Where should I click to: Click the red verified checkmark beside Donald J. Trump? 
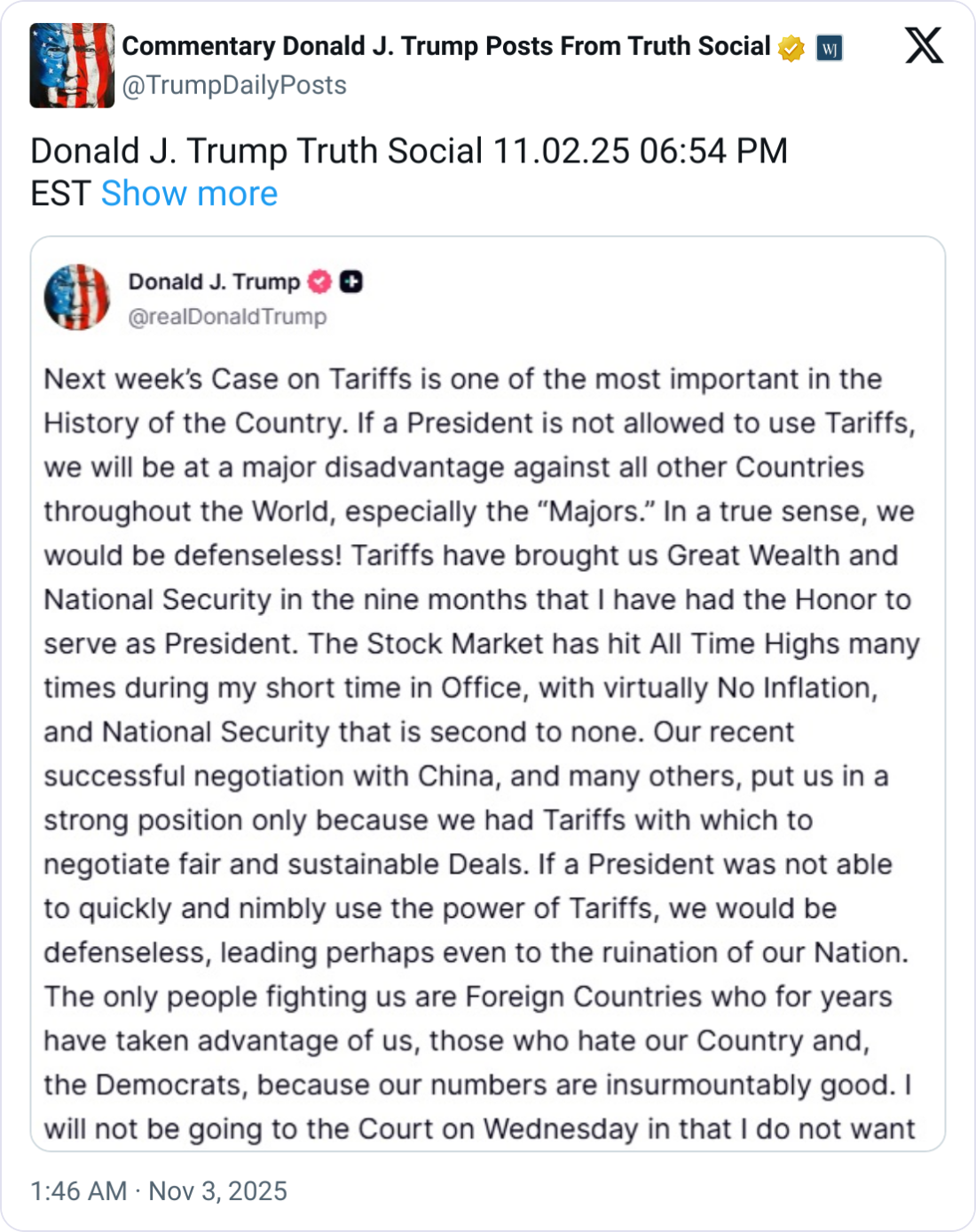319,282
